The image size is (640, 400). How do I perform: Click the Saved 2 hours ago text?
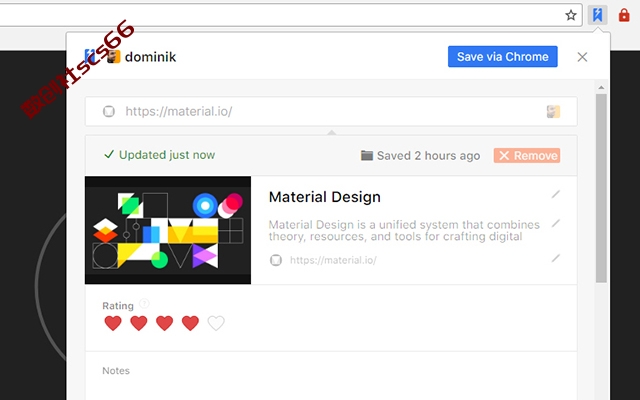(428, 156)
